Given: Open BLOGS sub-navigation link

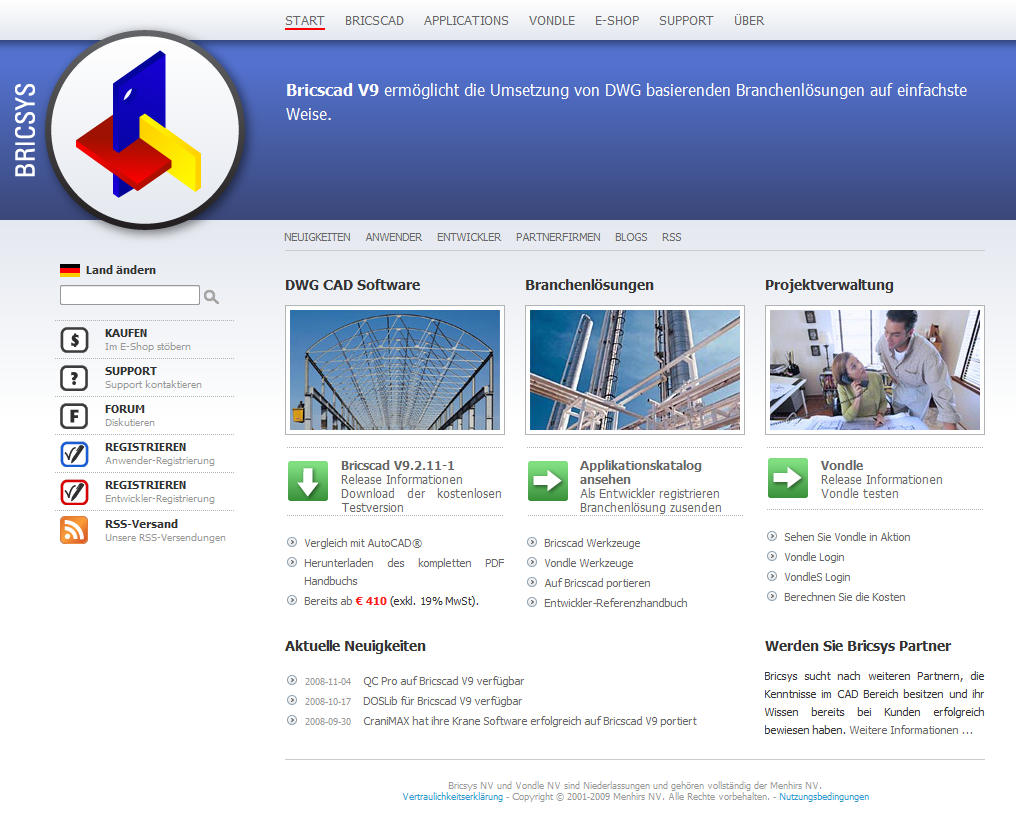Looking at the screenshot, I should tap(631, 237).
